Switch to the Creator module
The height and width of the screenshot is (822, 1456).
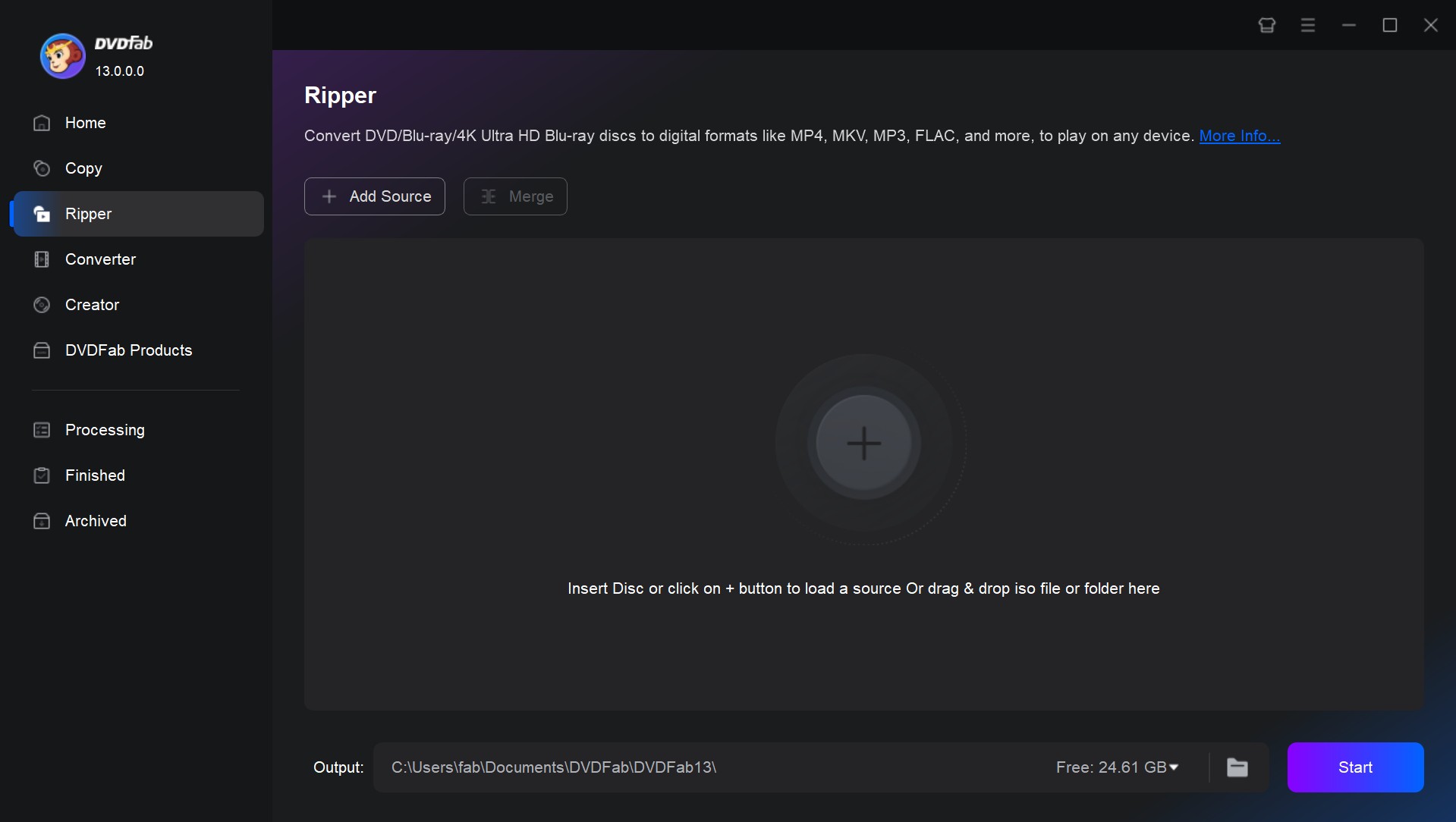91,305
